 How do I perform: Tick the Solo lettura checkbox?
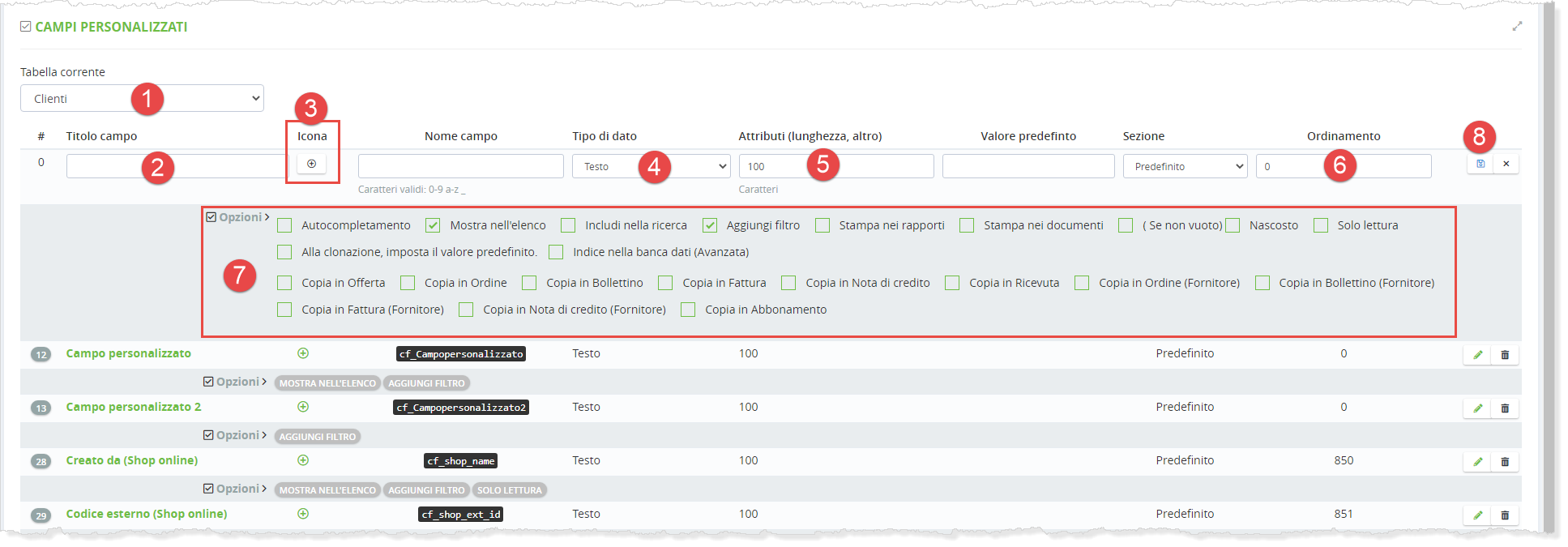pyautogui.click(x=1321, y=225)
